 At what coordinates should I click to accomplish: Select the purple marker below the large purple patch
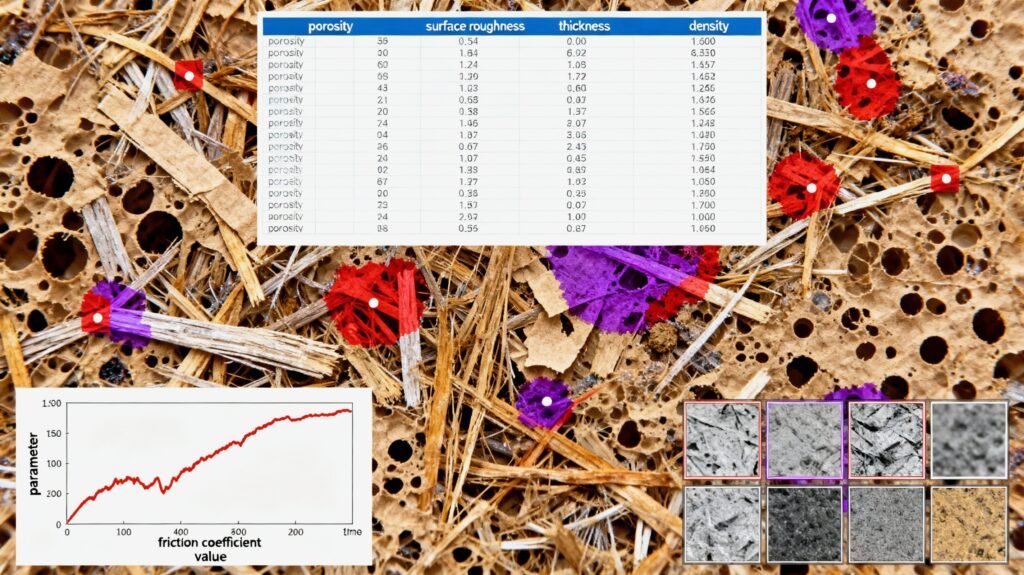[546, 401]
